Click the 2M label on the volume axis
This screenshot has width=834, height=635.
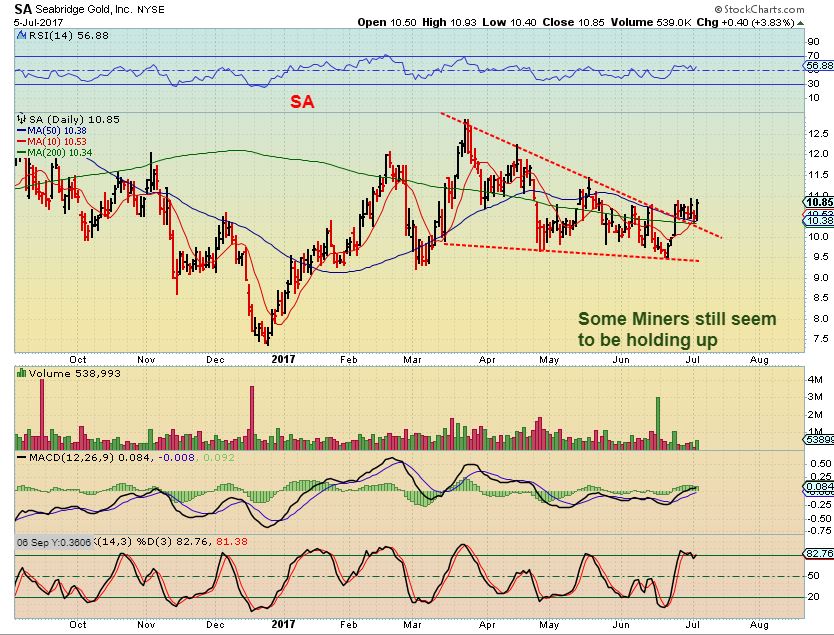pyautogui.click(x=815, y=415)
